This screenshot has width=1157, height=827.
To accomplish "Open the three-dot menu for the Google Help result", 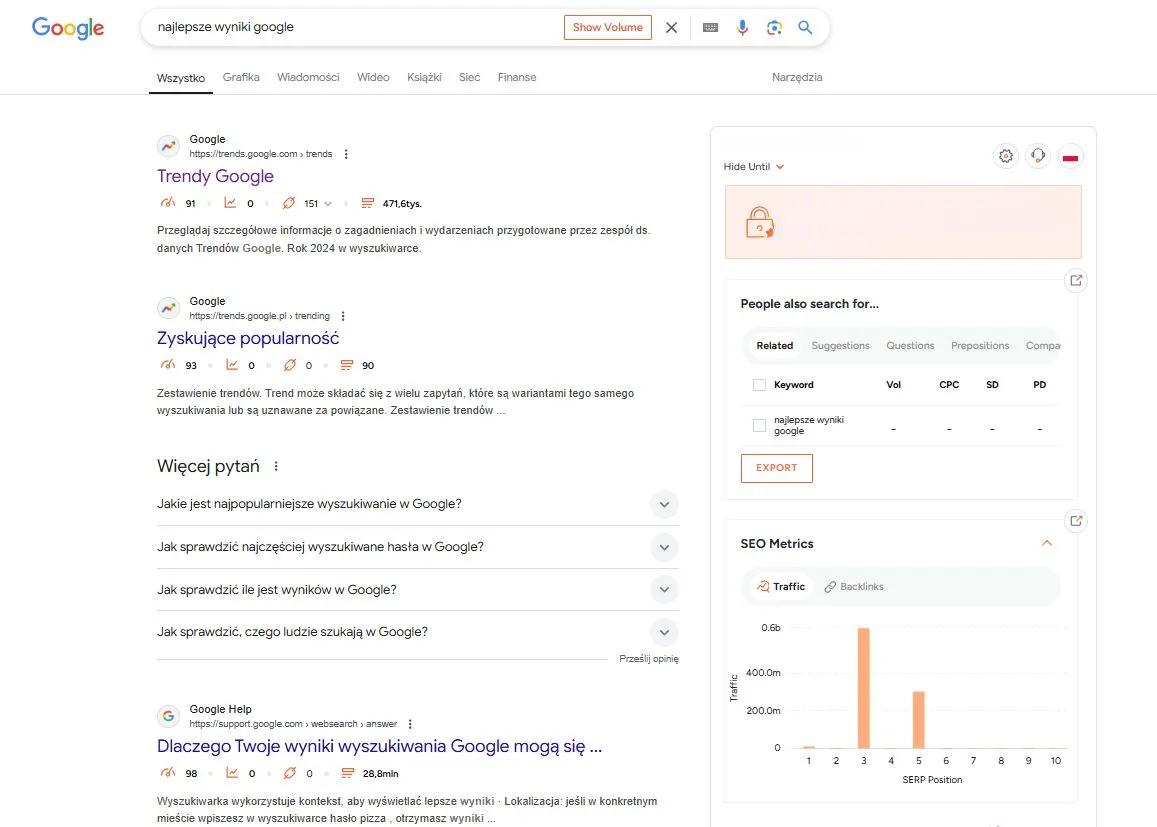I will [x=410, y=724].
